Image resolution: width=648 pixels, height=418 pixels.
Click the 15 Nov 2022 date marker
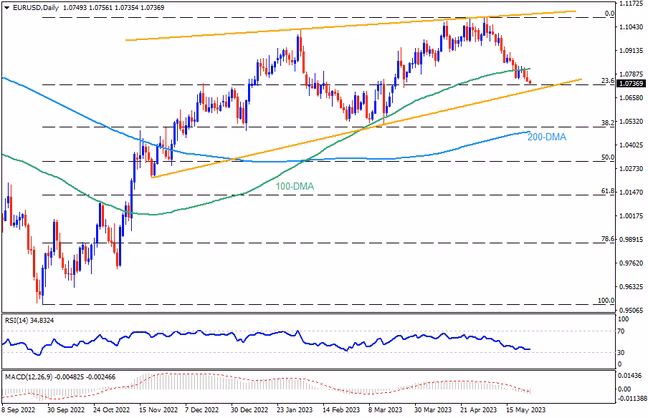[158, 410]
